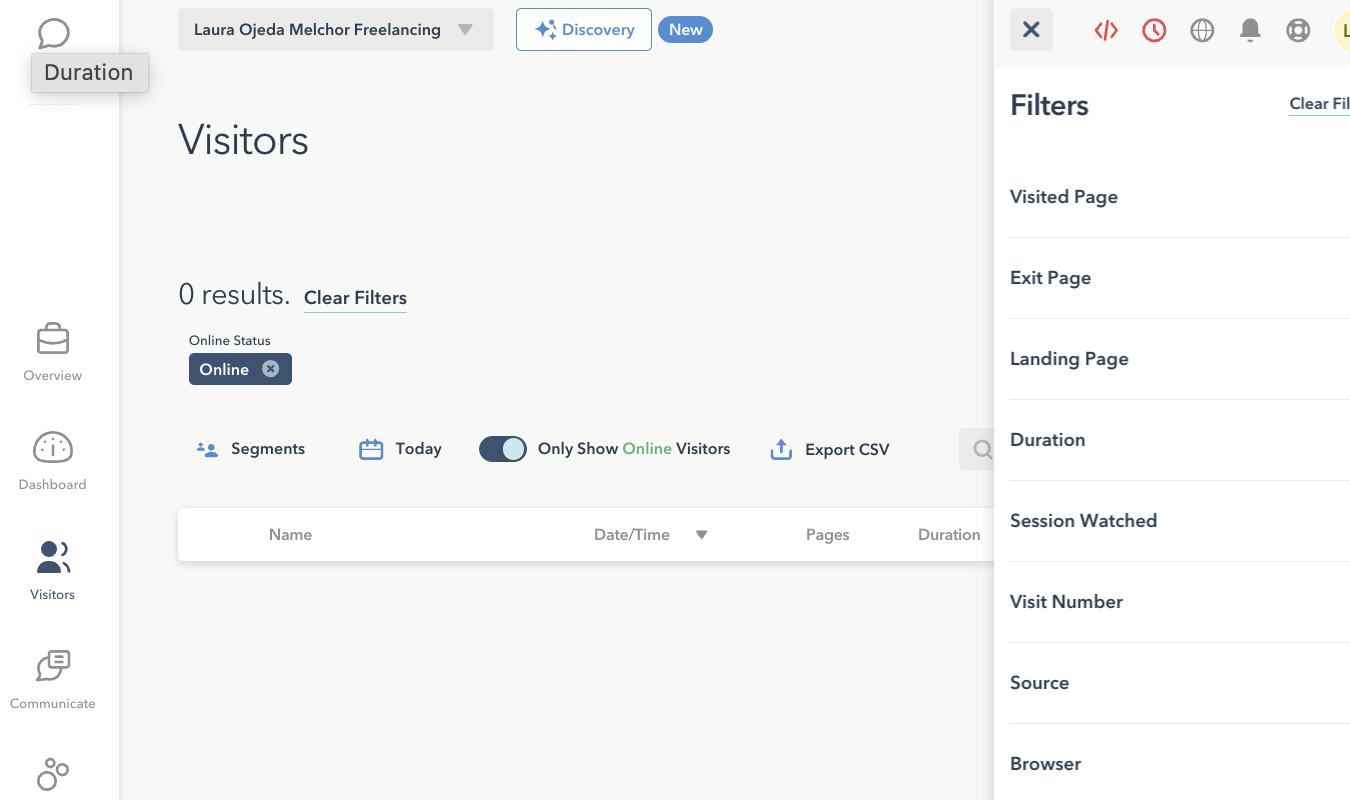Click the lifebuoy help icon
1350x800 pixels.
click(x=1298, y=30)
